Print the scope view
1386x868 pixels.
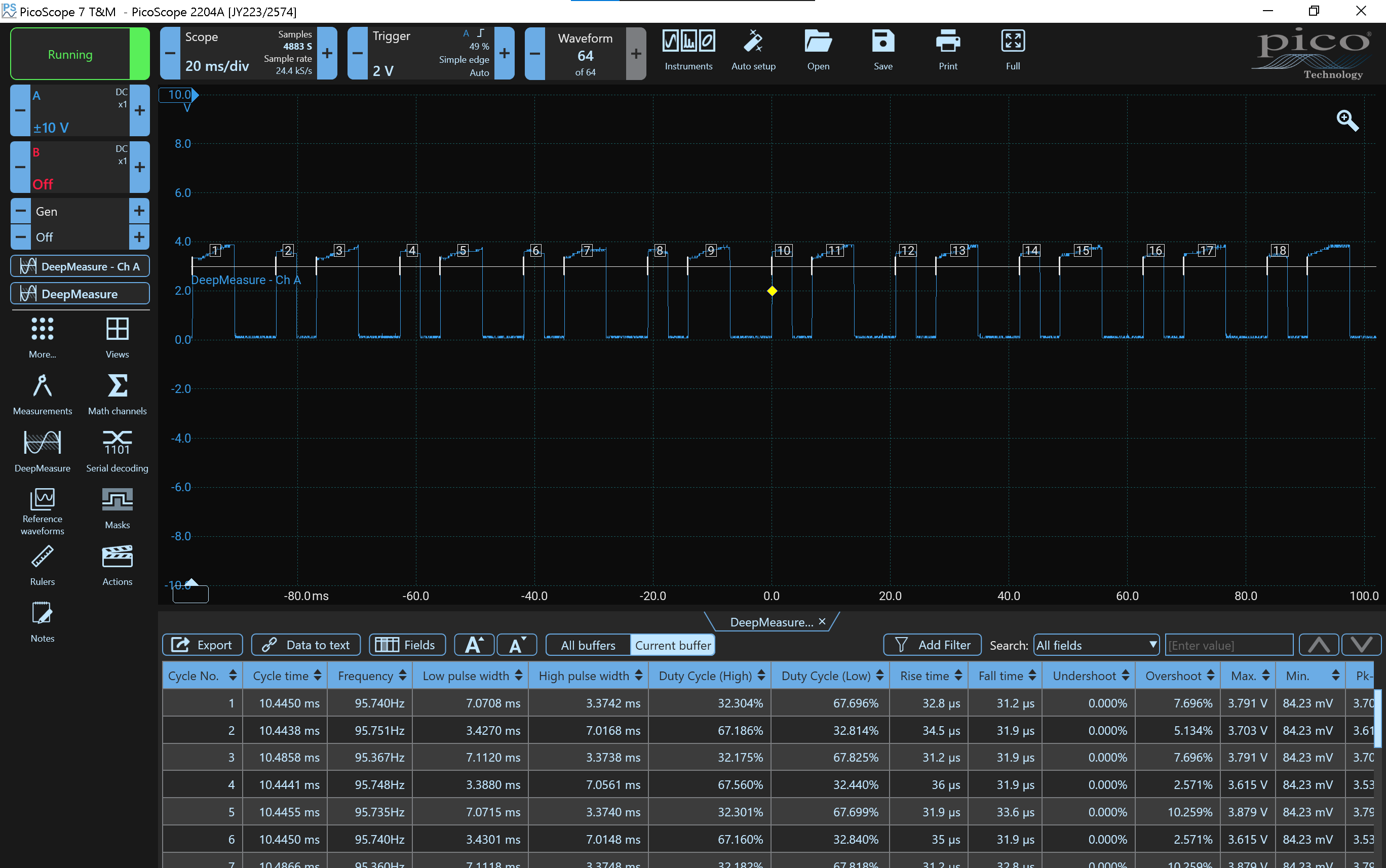[x=947, y=51]
